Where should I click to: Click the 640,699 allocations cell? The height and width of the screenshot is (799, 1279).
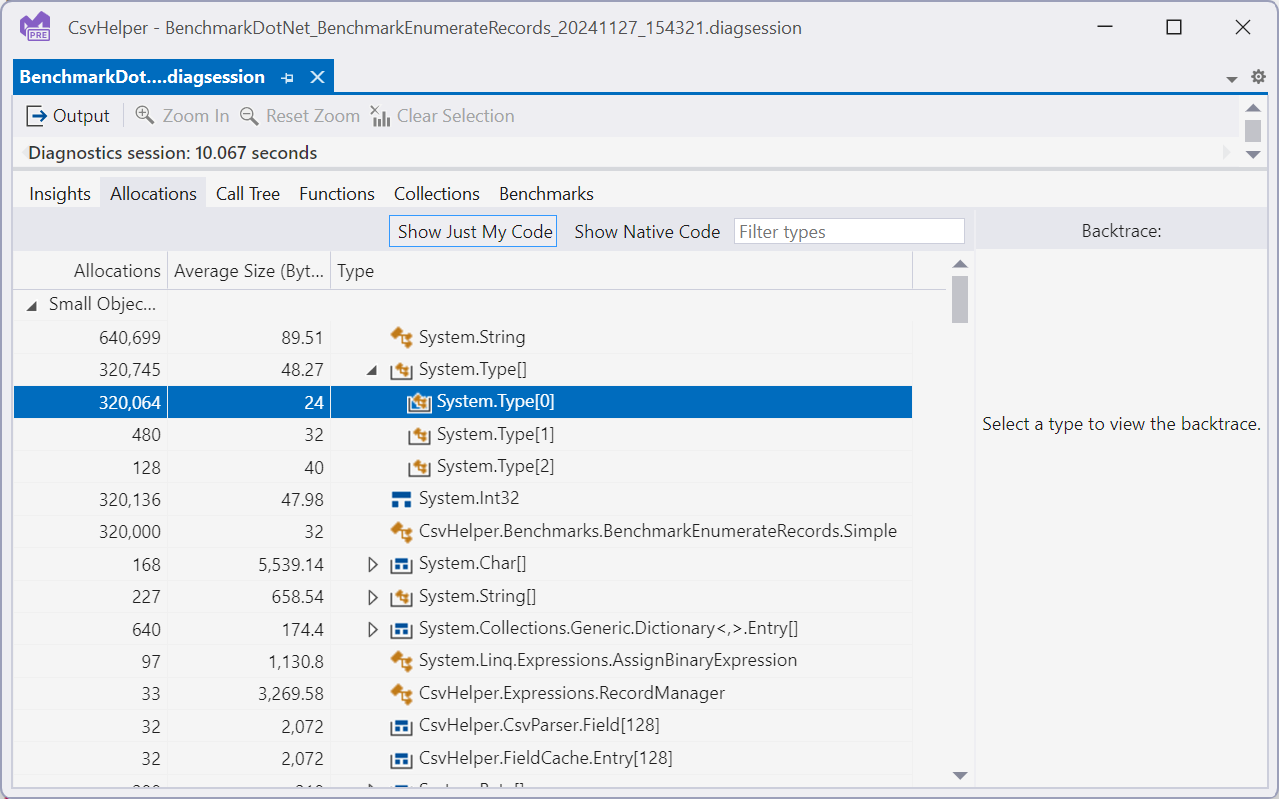tap(90, 338)
